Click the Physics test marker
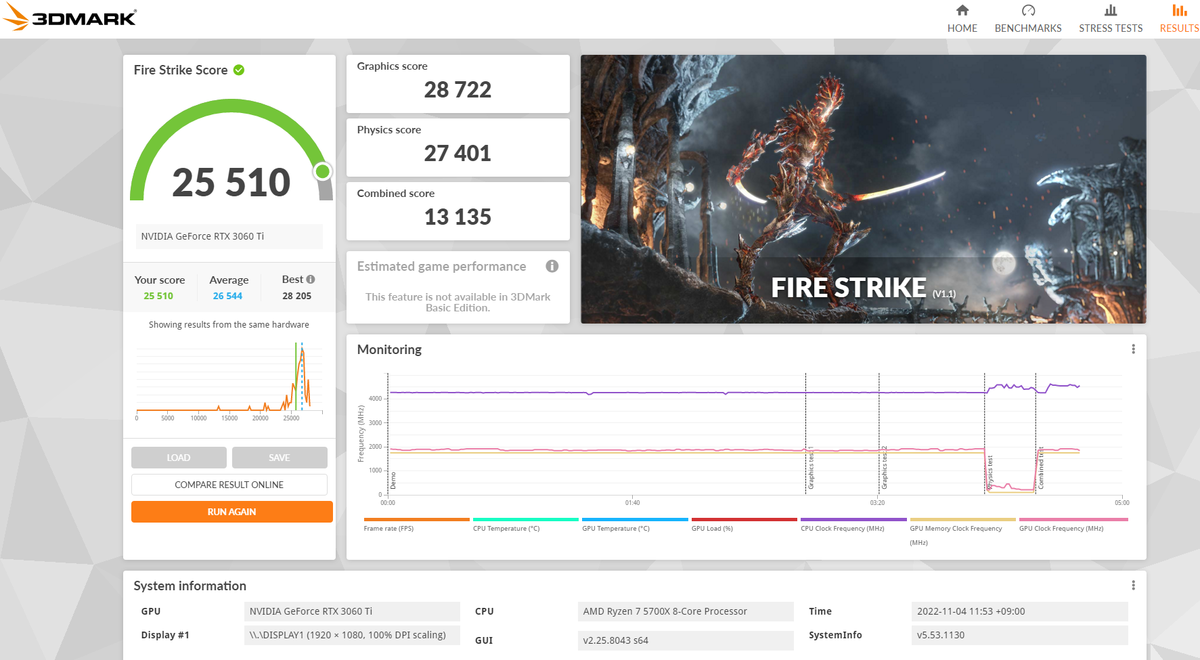The image size is (1200, 660). coord(990,472)
